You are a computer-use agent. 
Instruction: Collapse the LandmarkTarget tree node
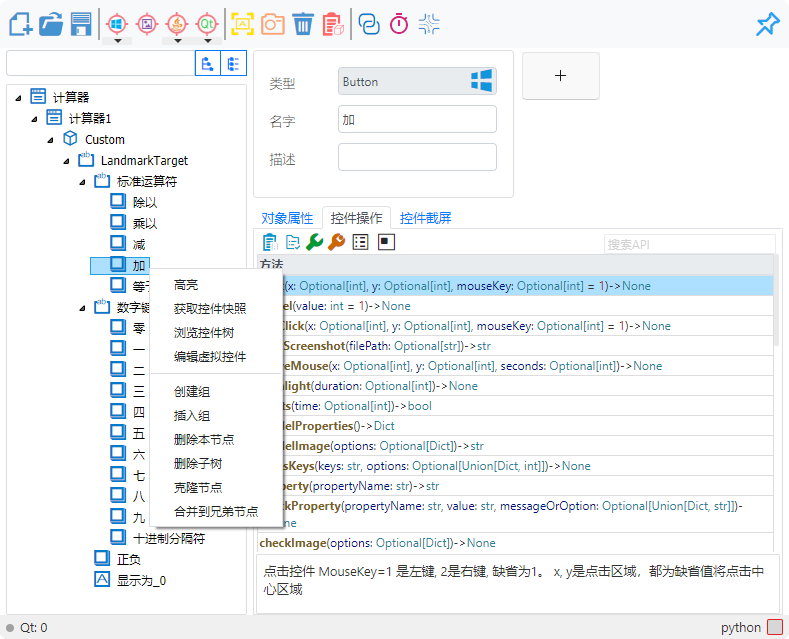(66, 161)
